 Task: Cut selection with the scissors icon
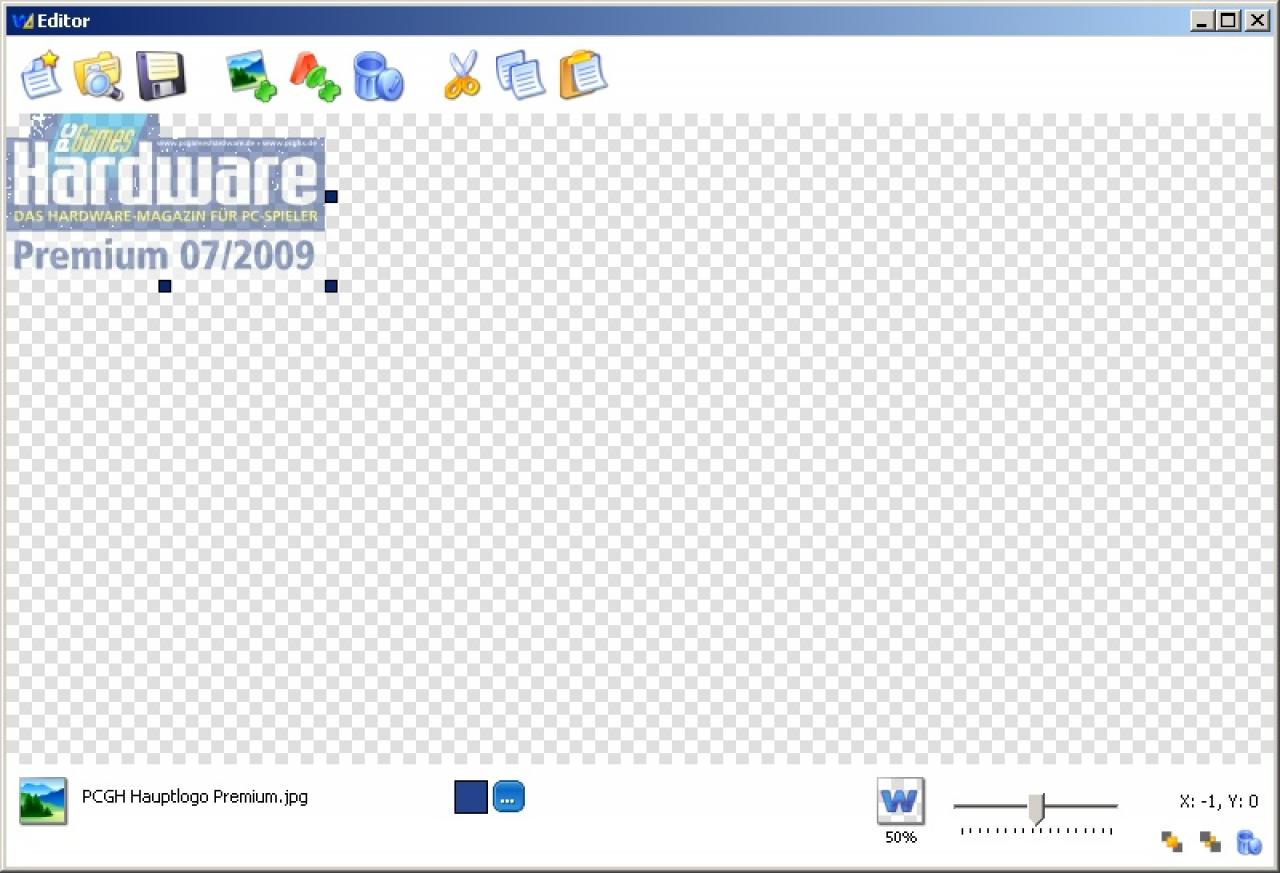click(462, 76)
